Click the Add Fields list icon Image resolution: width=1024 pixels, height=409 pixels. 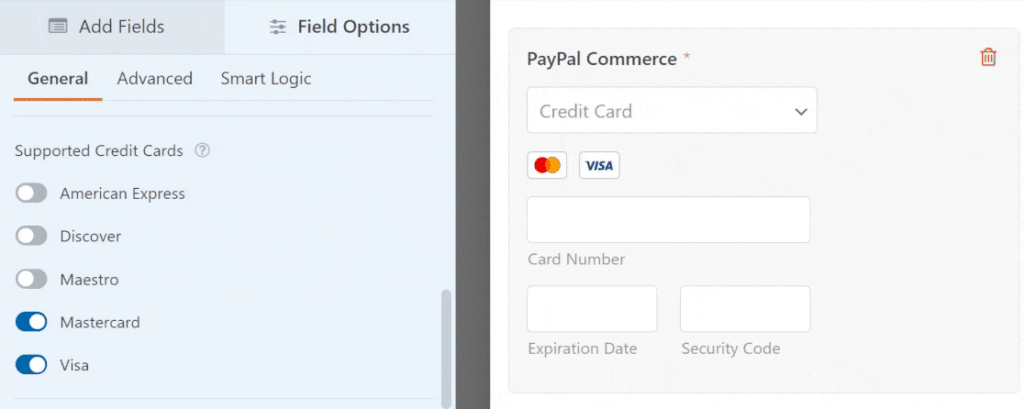[57, 27]
